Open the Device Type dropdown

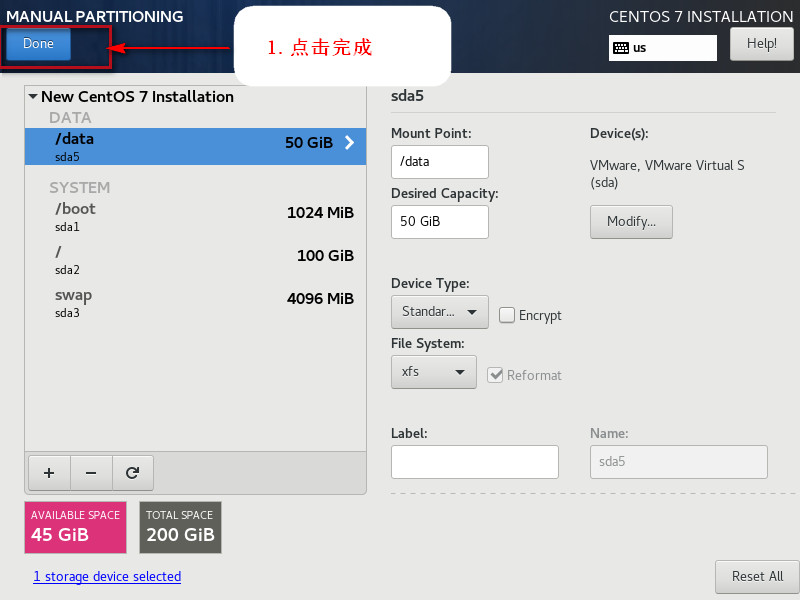coord(440,312)
